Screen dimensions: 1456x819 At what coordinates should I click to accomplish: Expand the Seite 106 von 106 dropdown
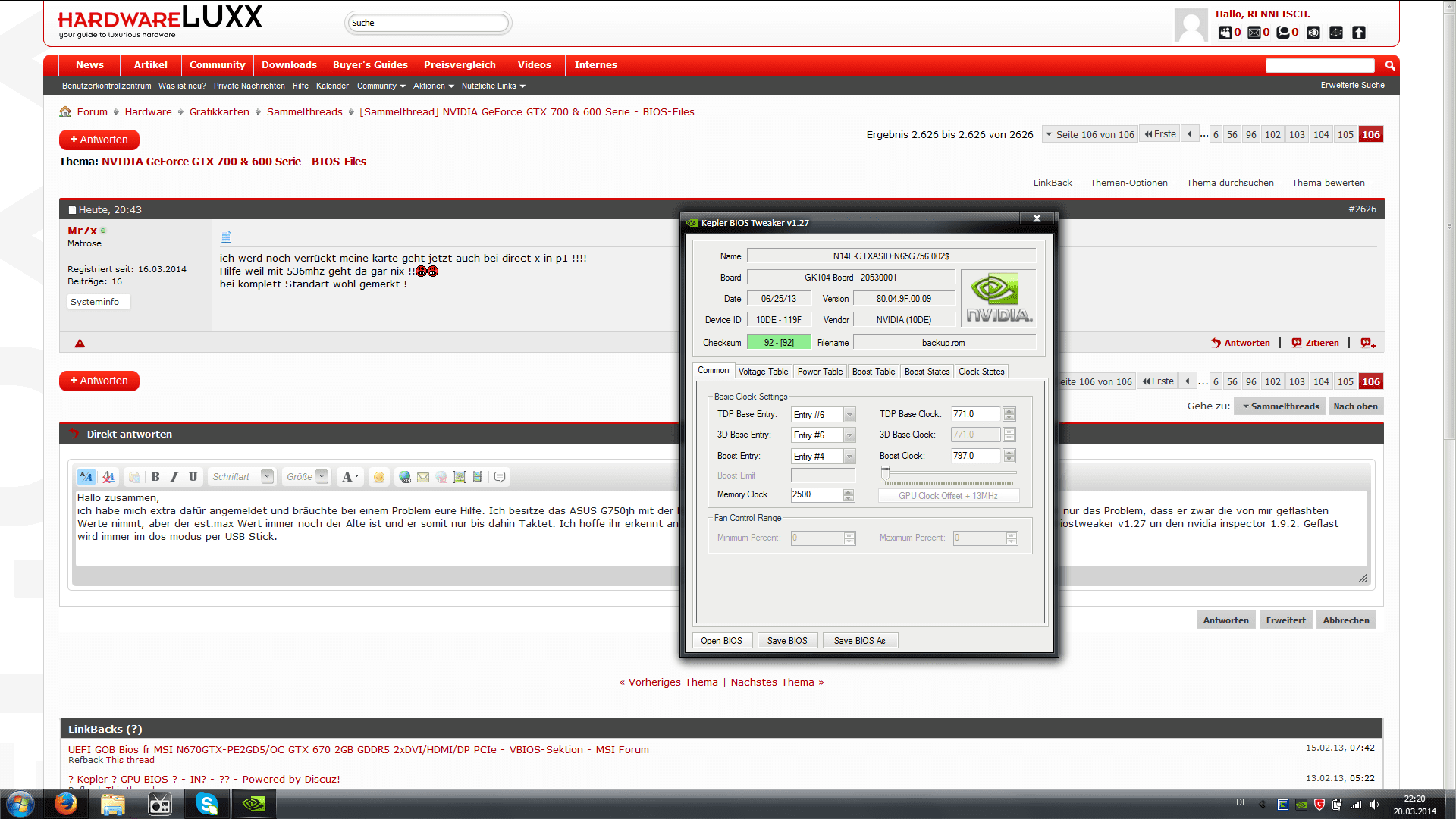point(1090,134)
